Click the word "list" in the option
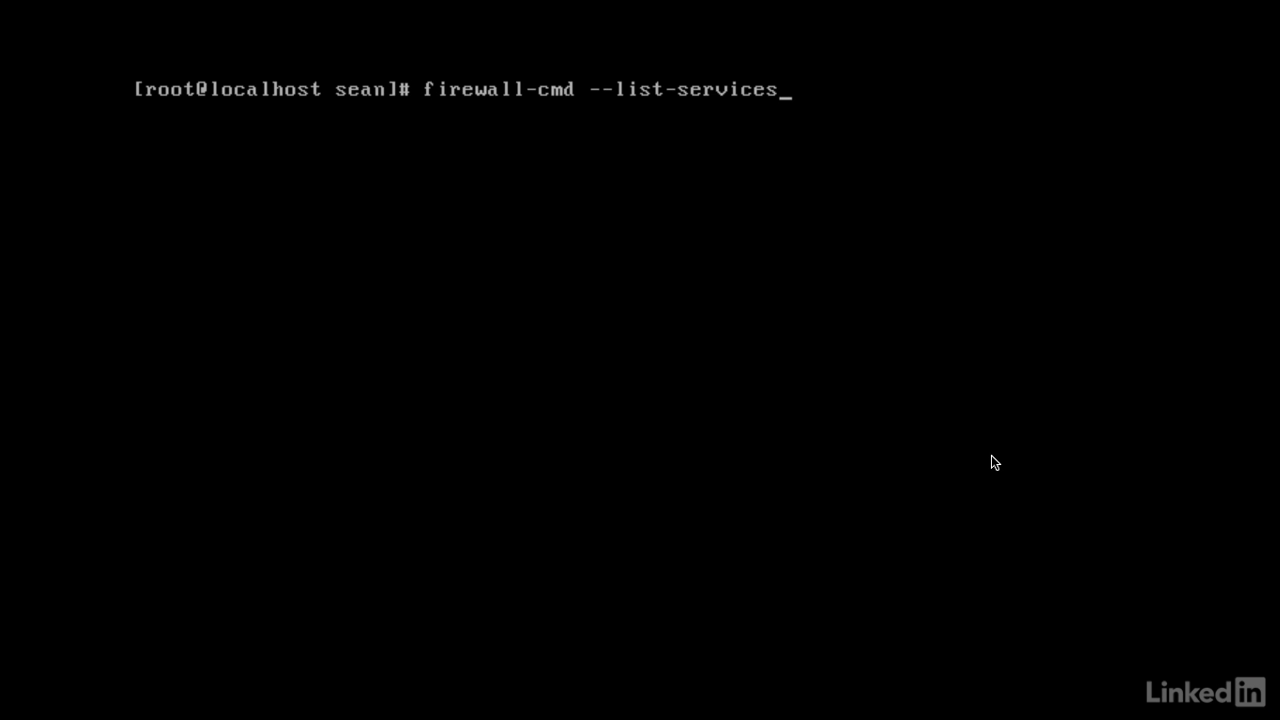 (639, 89)
